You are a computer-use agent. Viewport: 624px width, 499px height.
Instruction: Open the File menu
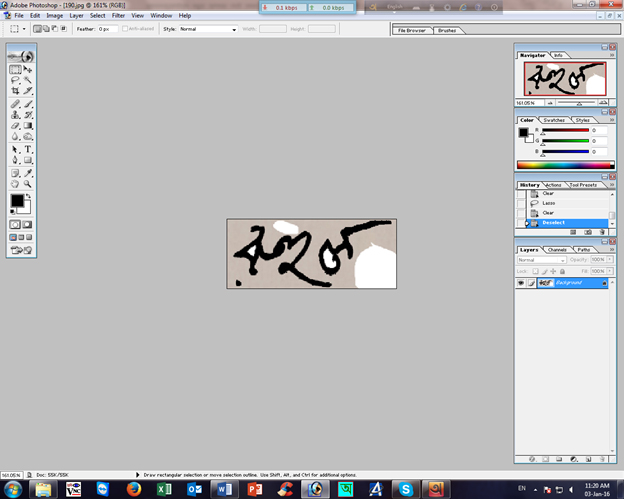click(19, 16)
